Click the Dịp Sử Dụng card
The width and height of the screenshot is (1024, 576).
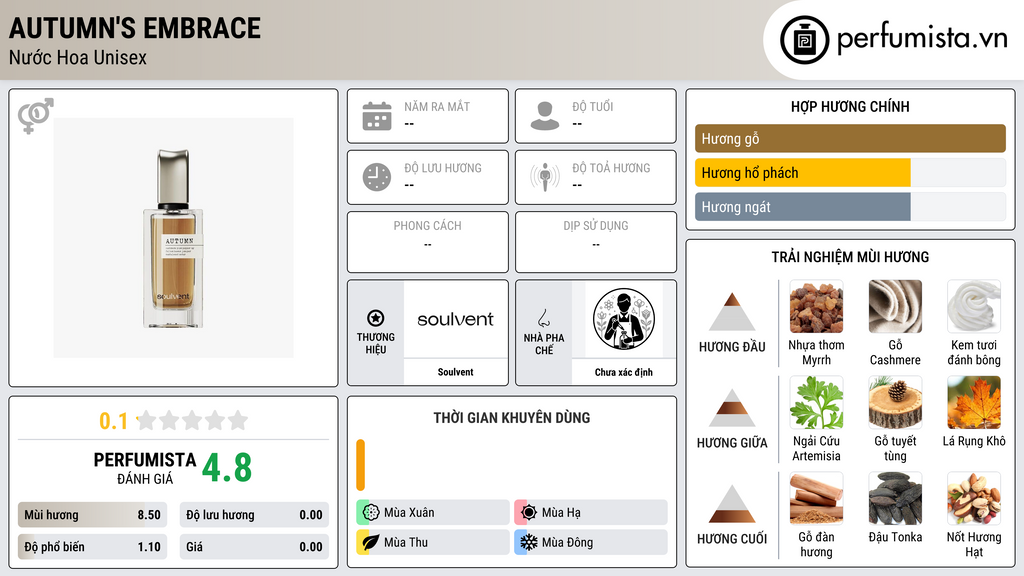(x=596, y=242)
